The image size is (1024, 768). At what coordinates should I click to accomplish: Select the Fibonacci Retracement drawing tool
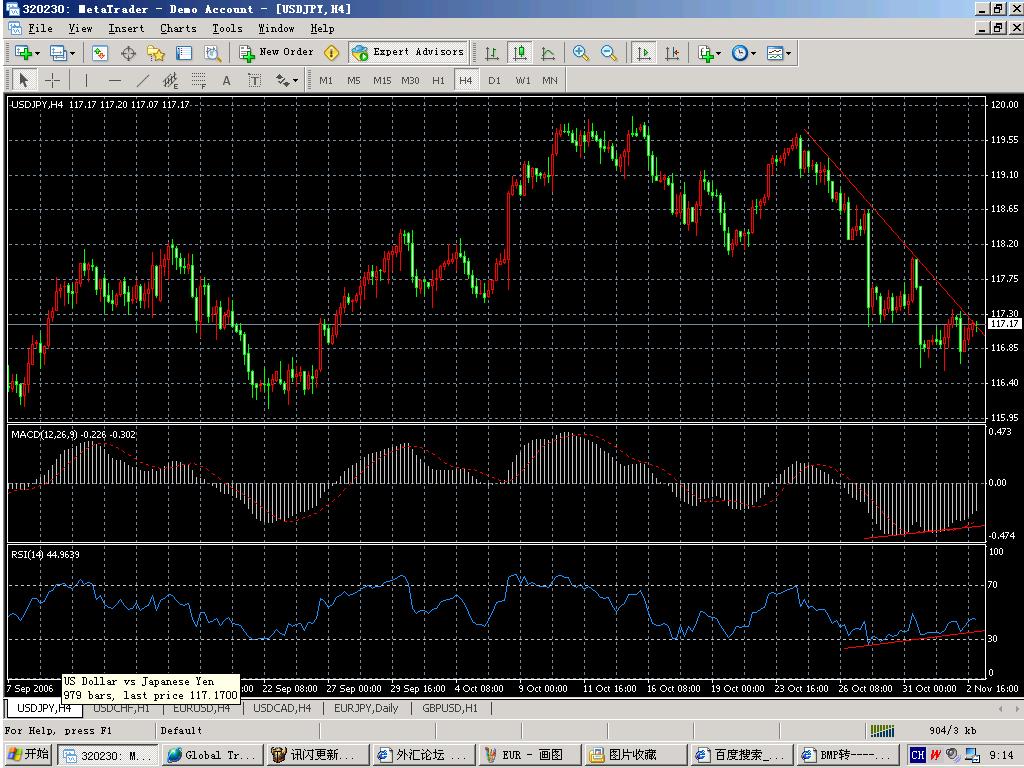[x=196, y=80]
